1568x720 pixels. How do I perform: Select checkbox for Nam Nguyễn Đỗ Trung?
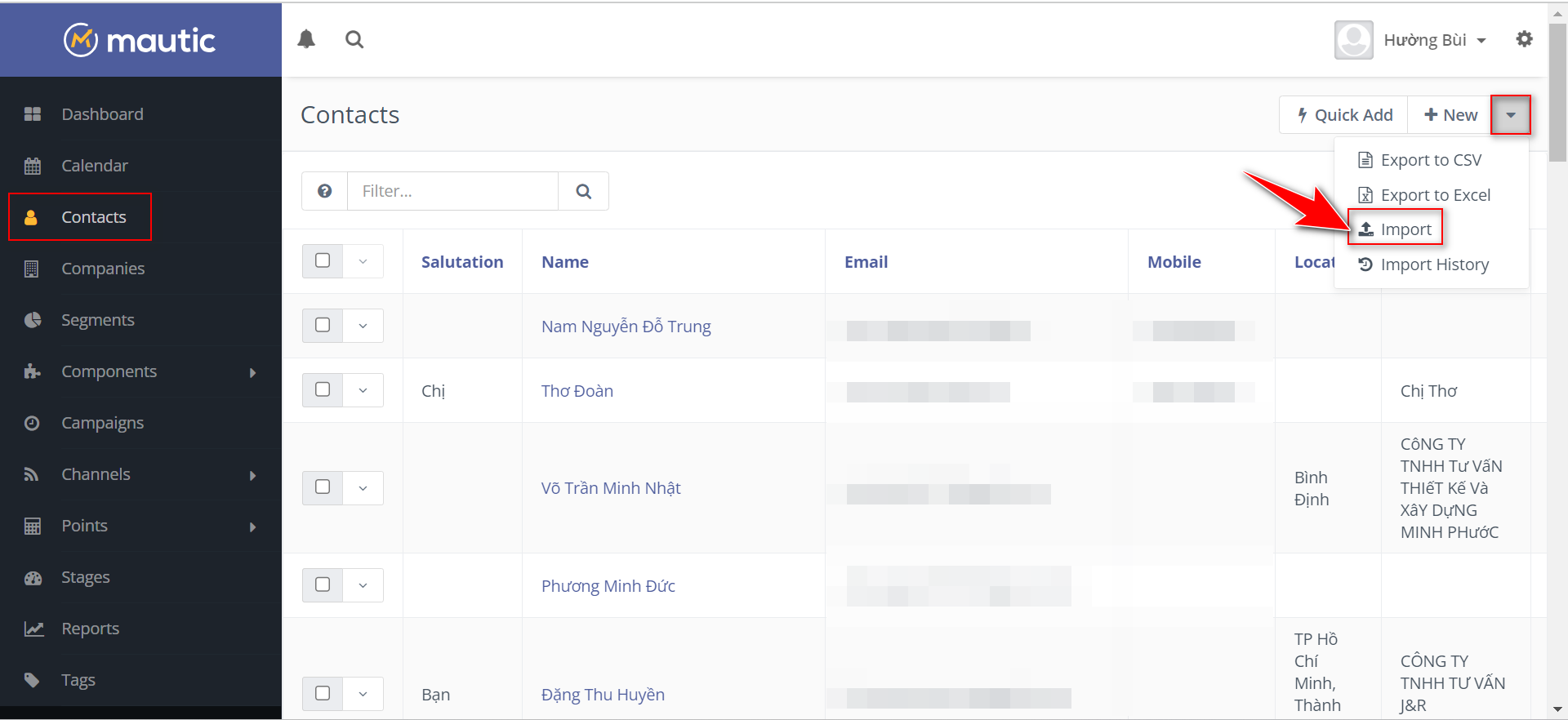tap(323, 325)
